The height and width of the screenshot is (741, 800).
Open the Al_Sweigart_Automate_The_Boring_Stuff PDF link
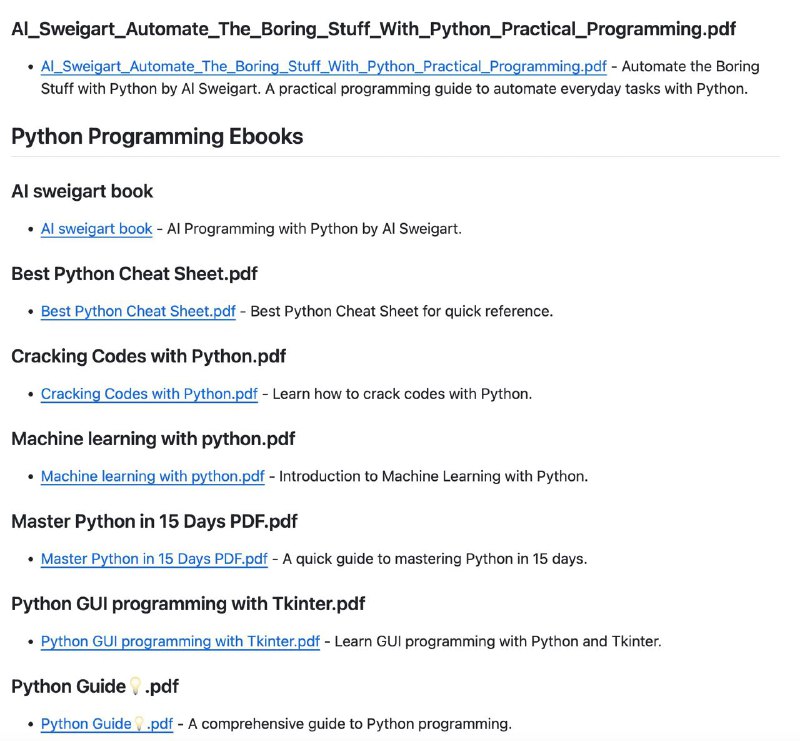coord(323,66)
